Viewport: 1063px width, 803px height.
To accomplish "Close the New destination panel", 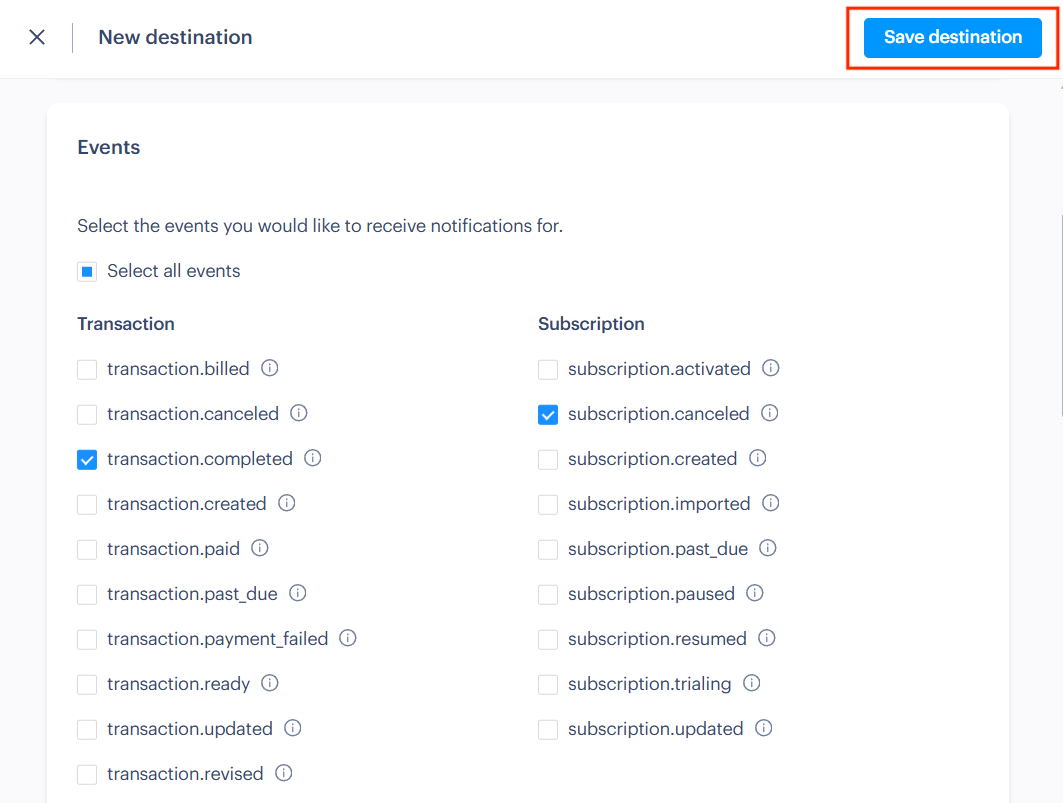I will tap(36, 37).
